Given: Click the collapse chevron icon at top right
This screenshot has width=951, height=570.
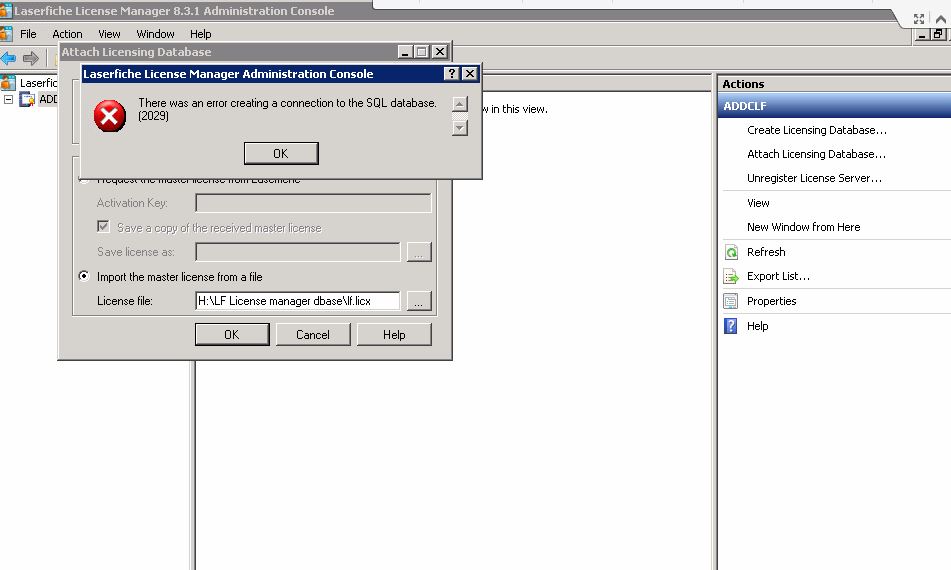Looking at the screenshot, I should tap(941, 19).
